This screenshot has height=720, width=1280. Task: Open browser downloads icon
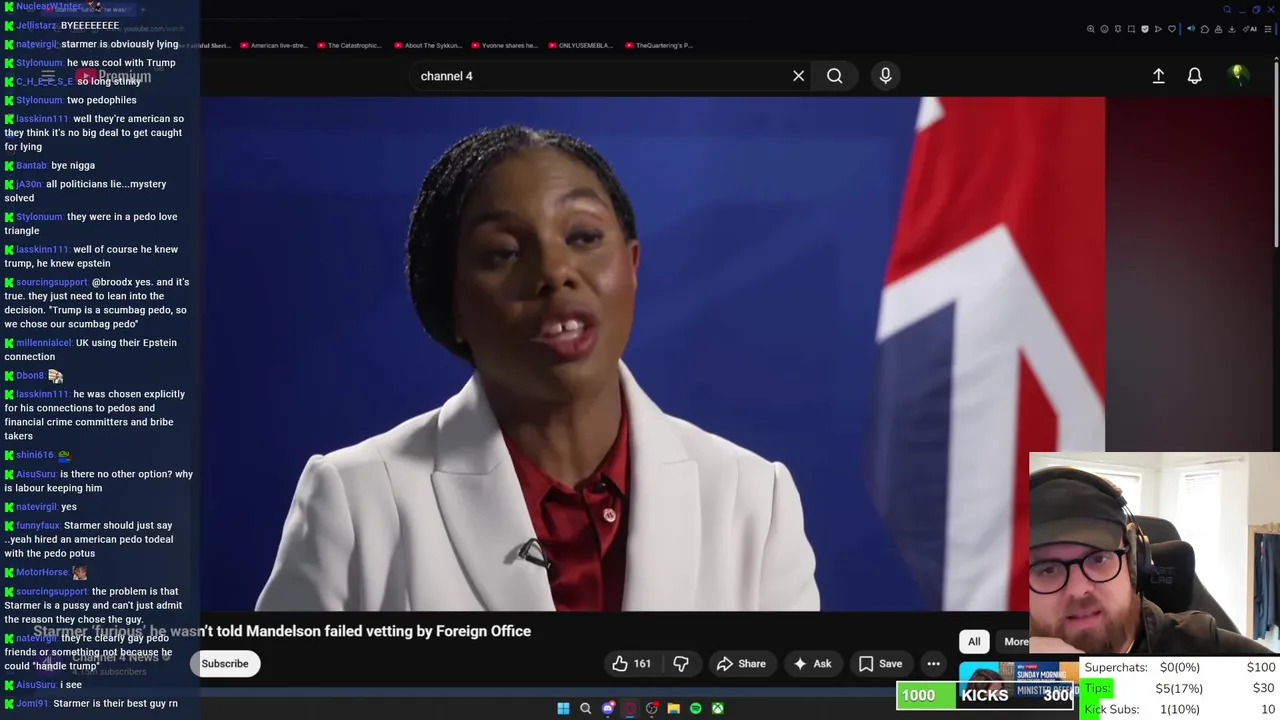[x=1232, y=29]
